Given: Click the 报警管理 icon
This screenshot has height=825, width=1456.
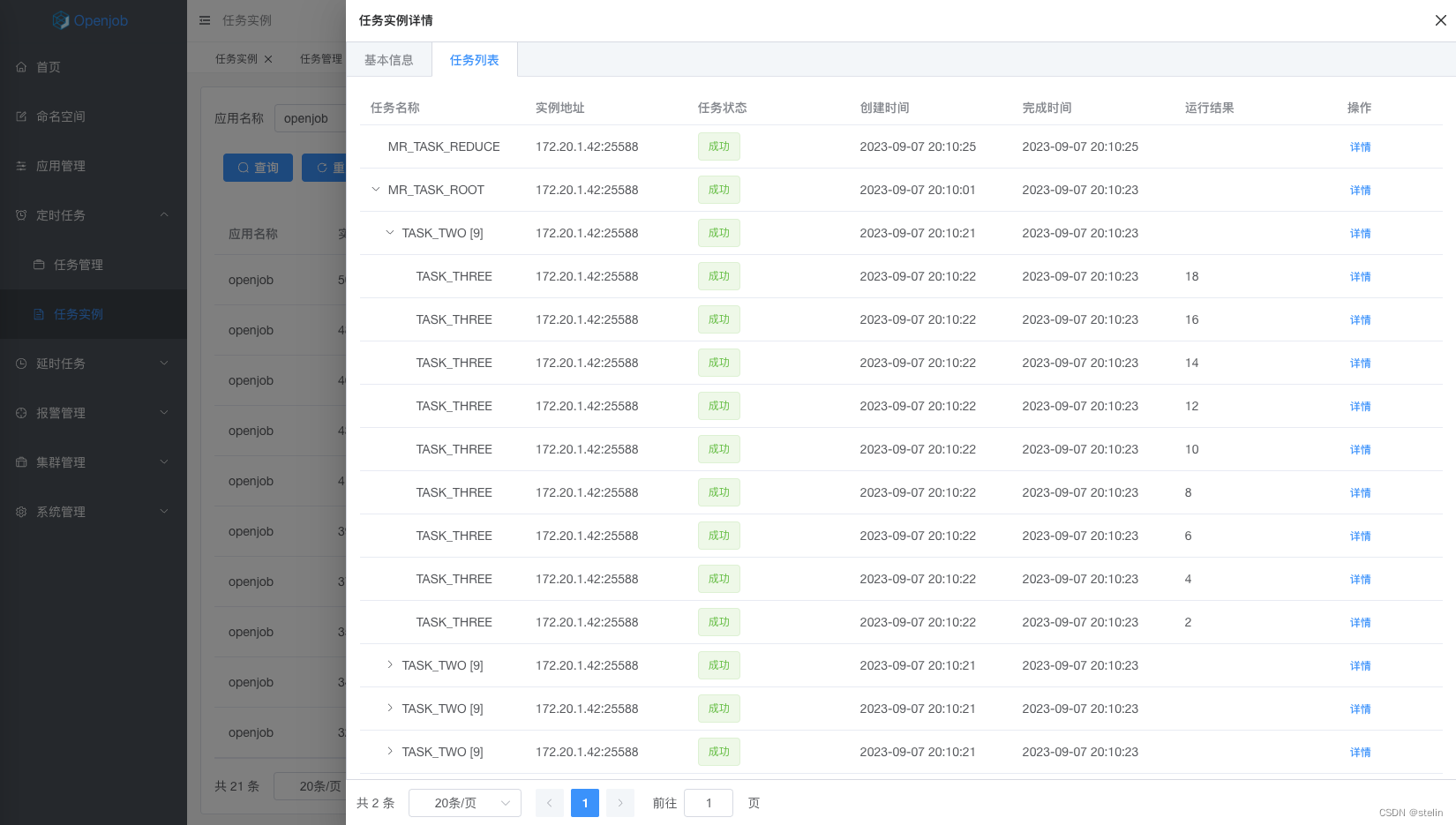Looking at the screenshot, I should (x=21, y=413).
